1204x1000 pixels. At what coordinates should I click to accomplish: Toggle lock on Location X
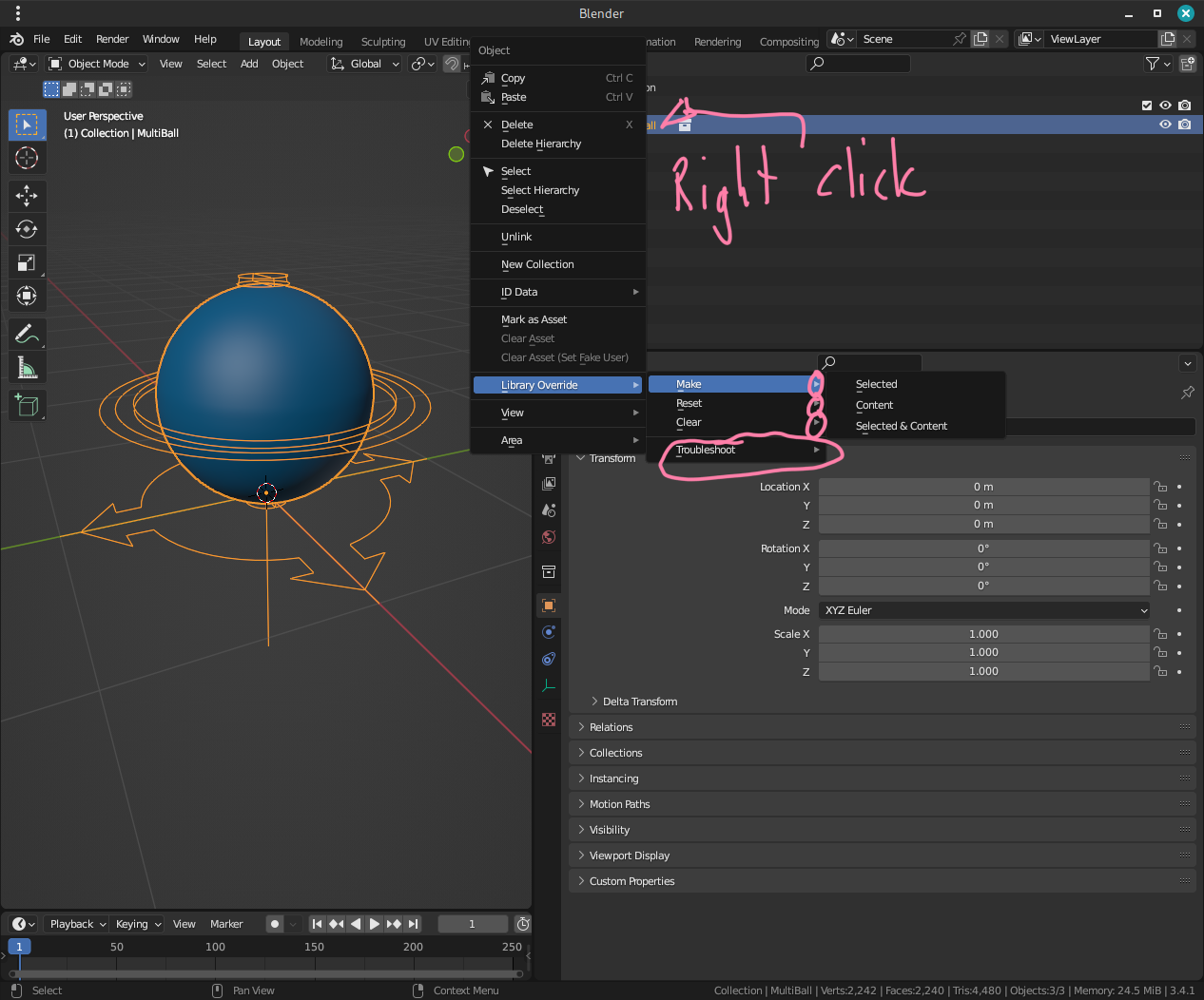tap(1160, 487)
